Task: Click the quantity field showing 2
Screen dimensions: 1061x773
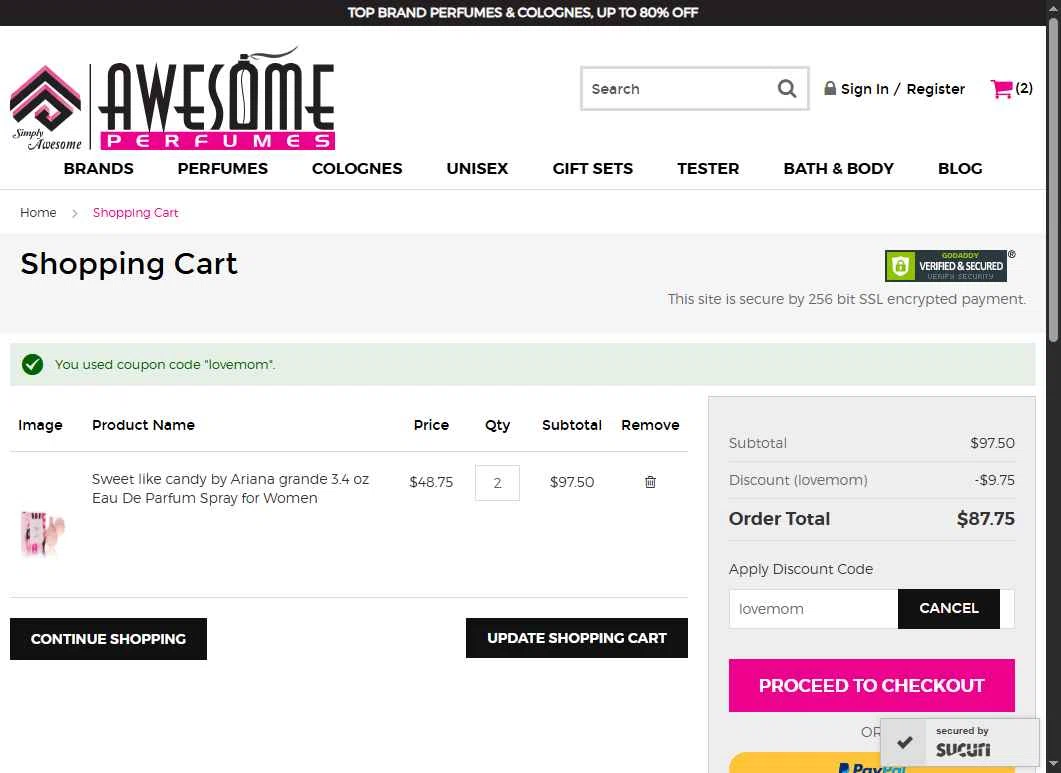Action: click(x=497, y=483)
